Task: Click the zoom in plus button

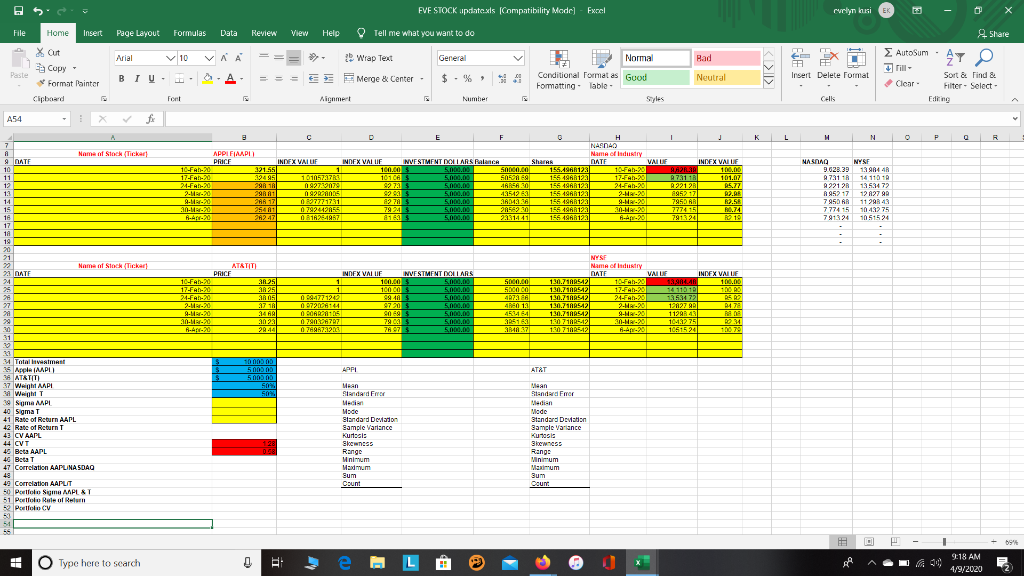Action: [x=993, y=542]
